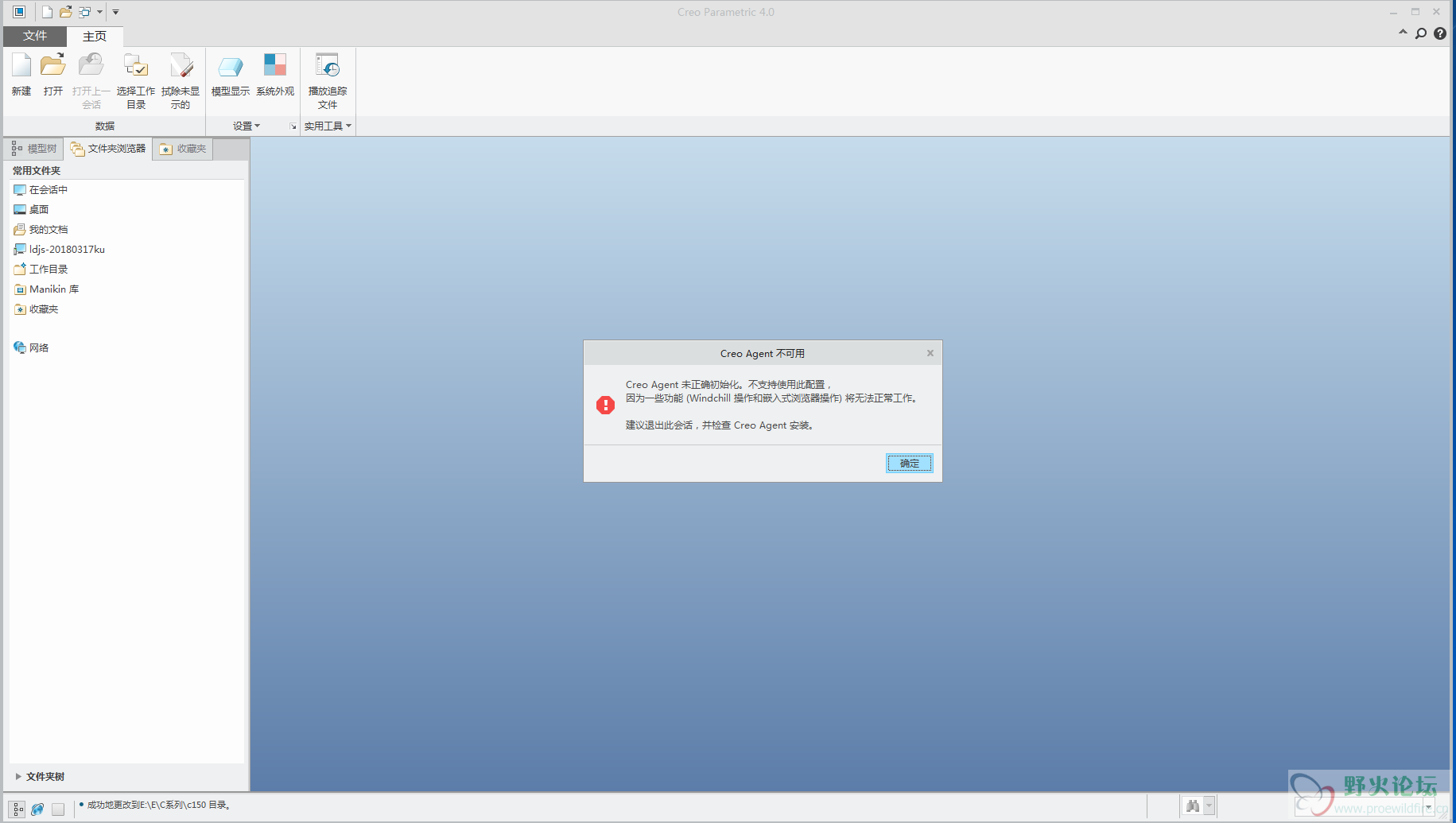Viewport: 1456px width, 823px height.
Task: Select 我的文档 (My Documents) folder
Action: click(x=41, y=230)
